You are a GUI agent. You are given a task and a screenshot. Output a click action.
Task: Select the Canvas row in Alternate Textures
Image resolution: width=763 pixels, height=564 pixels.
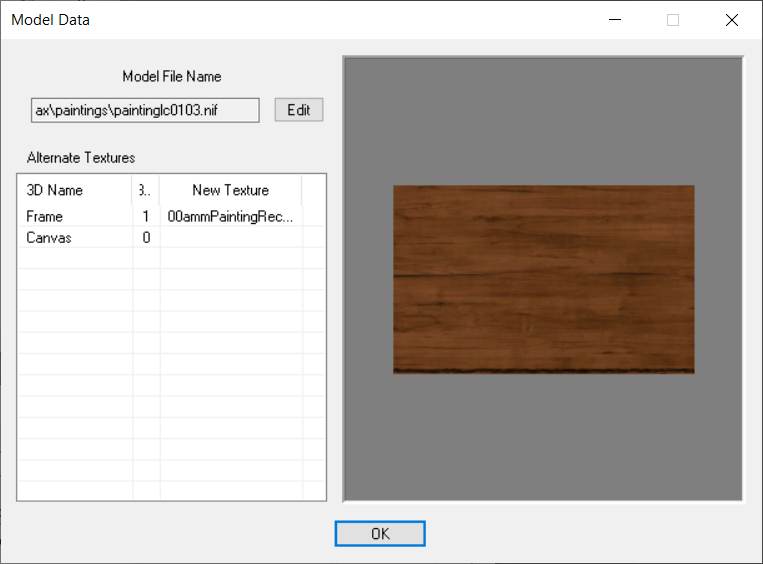[x=171, y=237]
